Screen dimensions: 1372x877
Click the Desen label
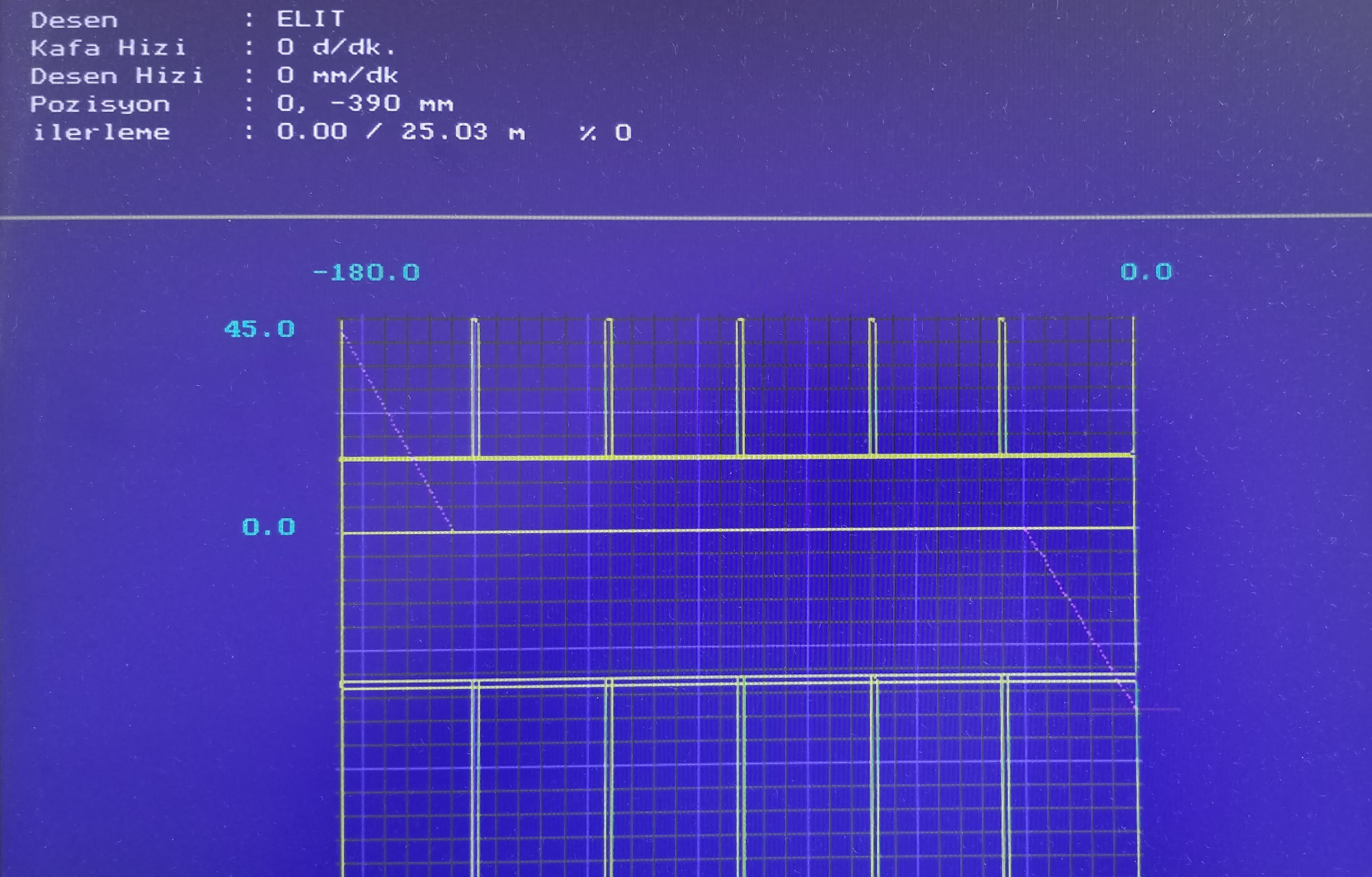click(74, 21)
